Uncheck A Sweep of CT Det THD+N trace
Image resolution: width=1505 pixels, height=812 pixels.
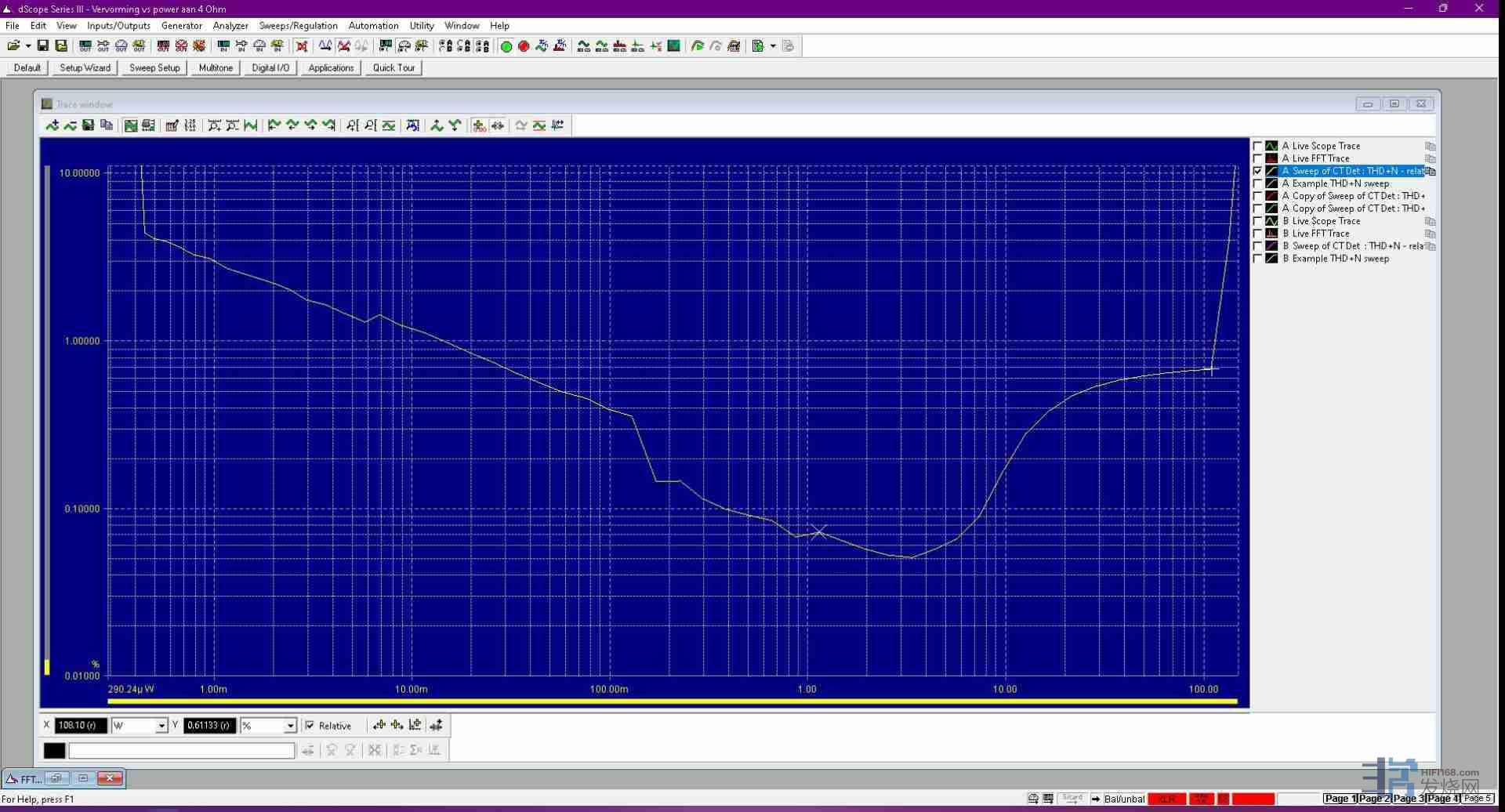[x=1257, y=171]
